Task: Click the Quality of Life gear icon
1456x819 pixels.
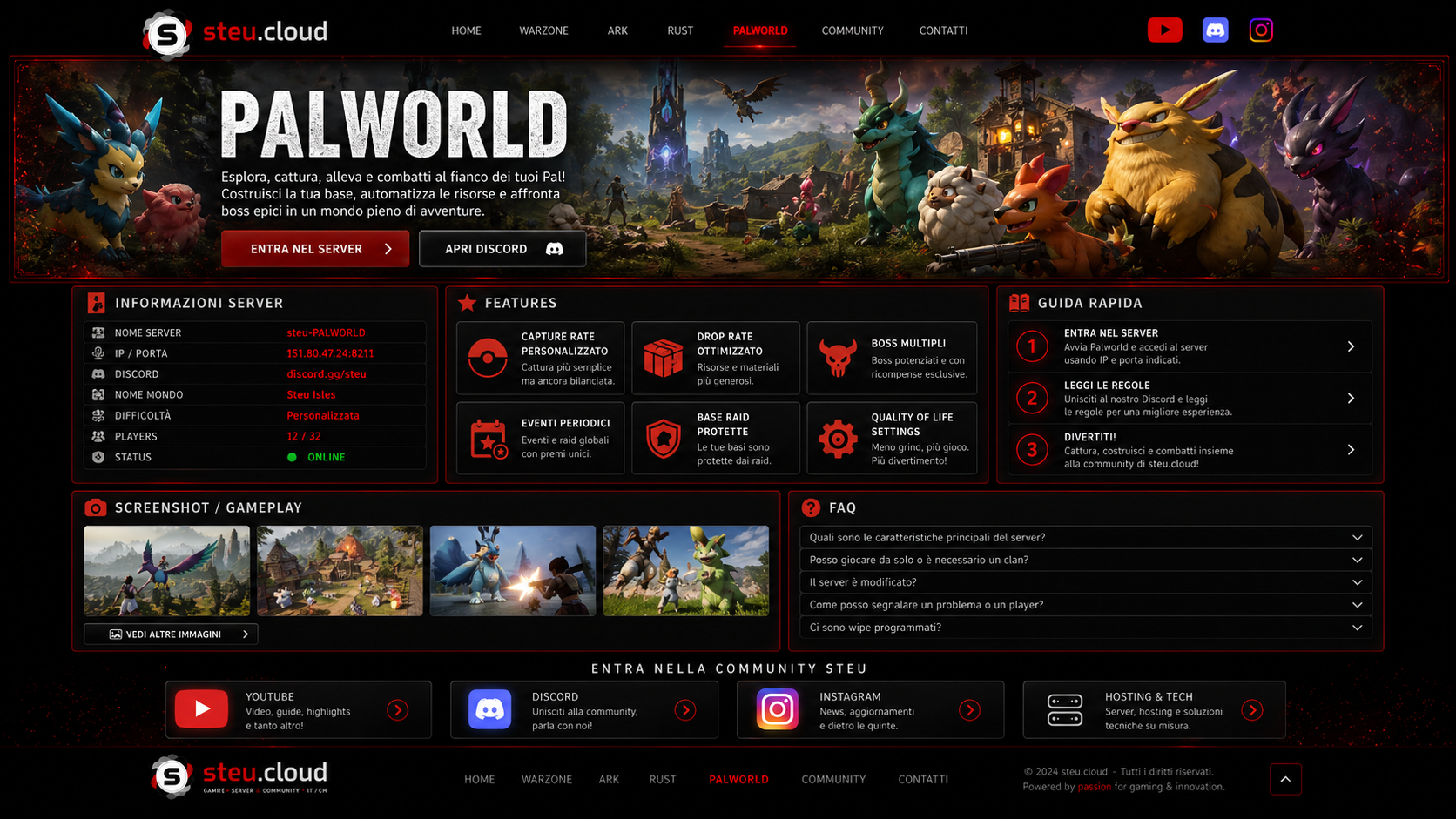Action: (x=838, y=439)
